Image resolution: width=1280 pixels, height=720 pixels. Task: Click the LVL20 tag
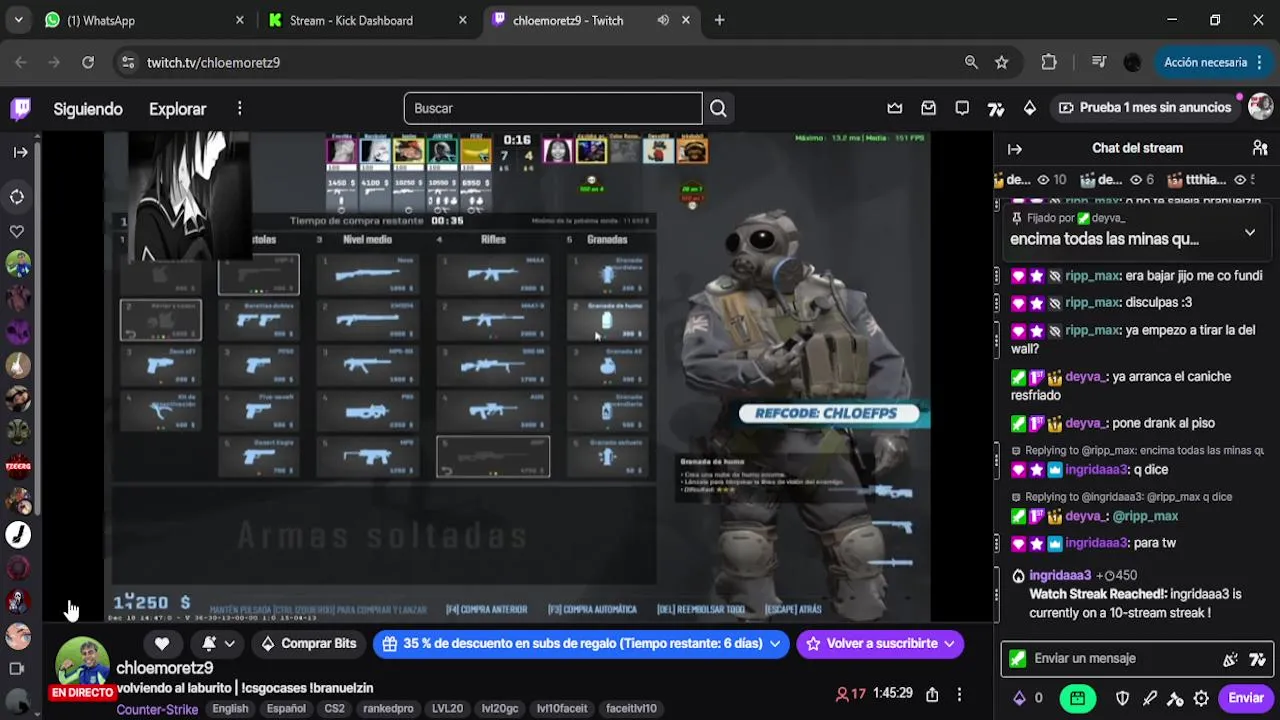447,709
